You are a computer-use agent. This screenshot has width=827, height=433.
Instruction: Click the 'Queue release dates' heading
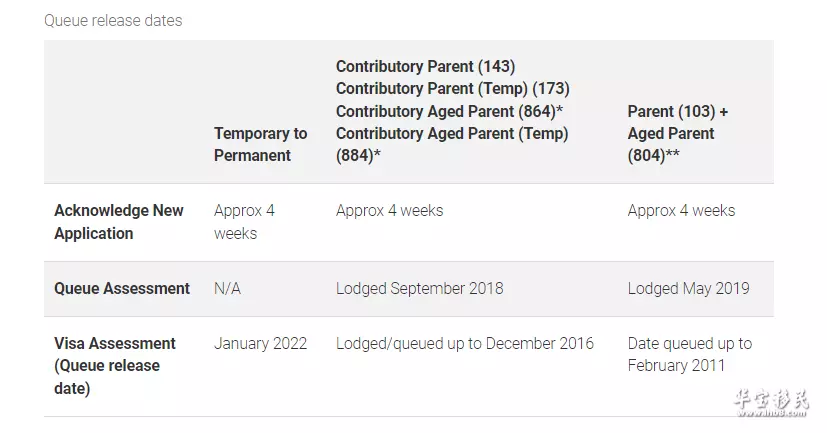pyautogui.click(x=113, y=21)
